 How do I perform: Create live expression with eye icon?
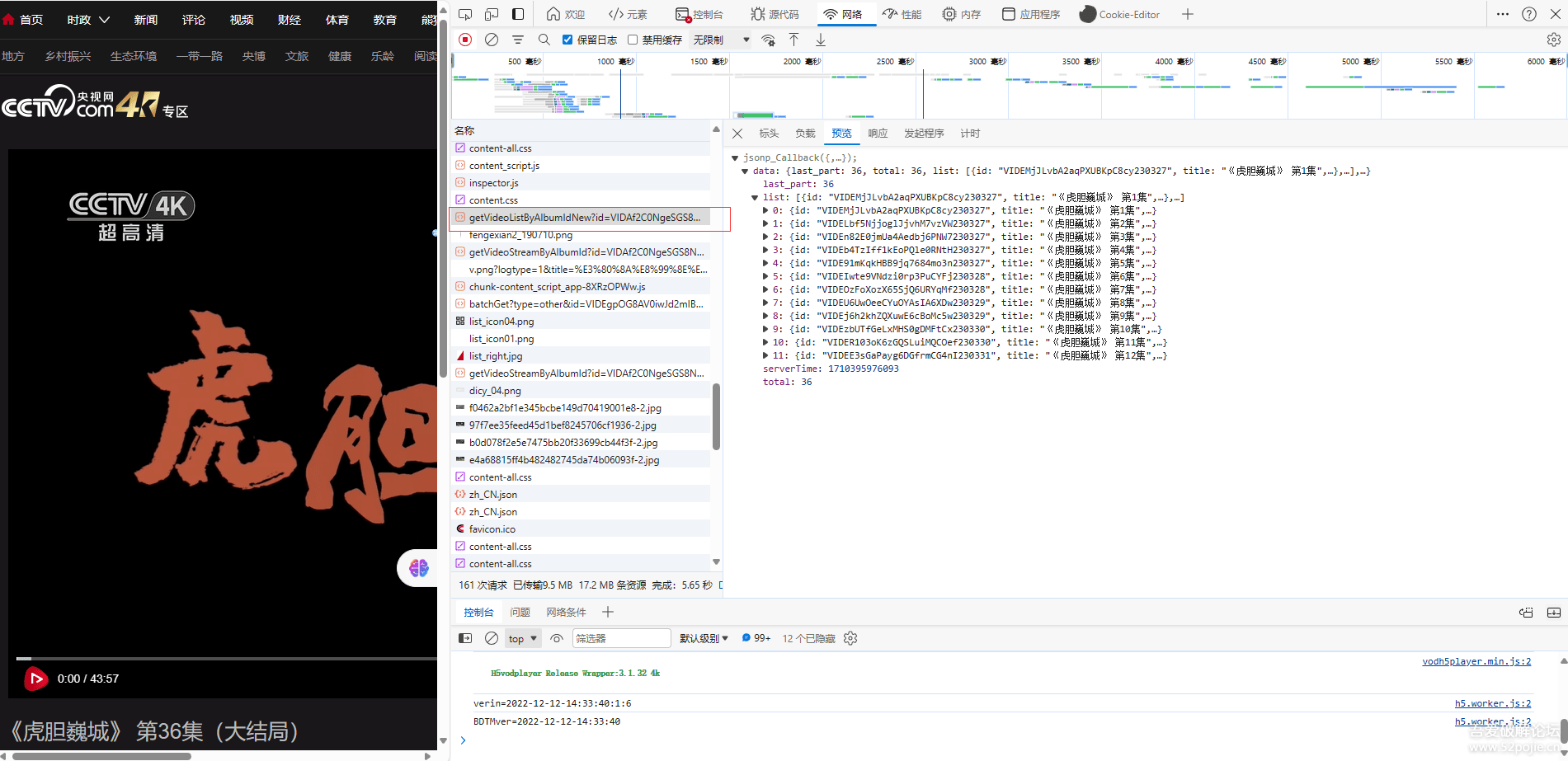coord(557,638)
